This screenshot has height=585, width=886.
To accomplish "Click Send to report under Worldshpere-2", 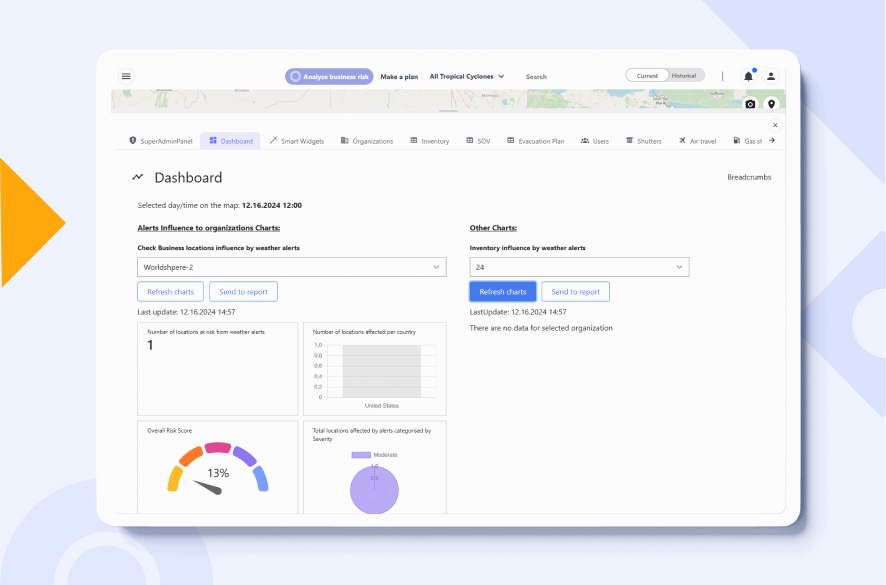I will pos(243,292).
